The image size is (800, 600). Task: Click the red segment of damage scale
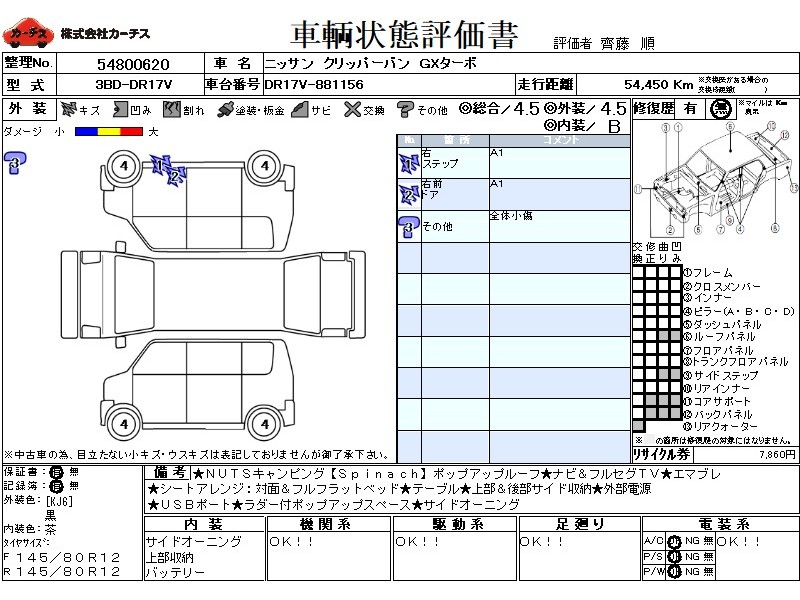[x=129, y=131]
